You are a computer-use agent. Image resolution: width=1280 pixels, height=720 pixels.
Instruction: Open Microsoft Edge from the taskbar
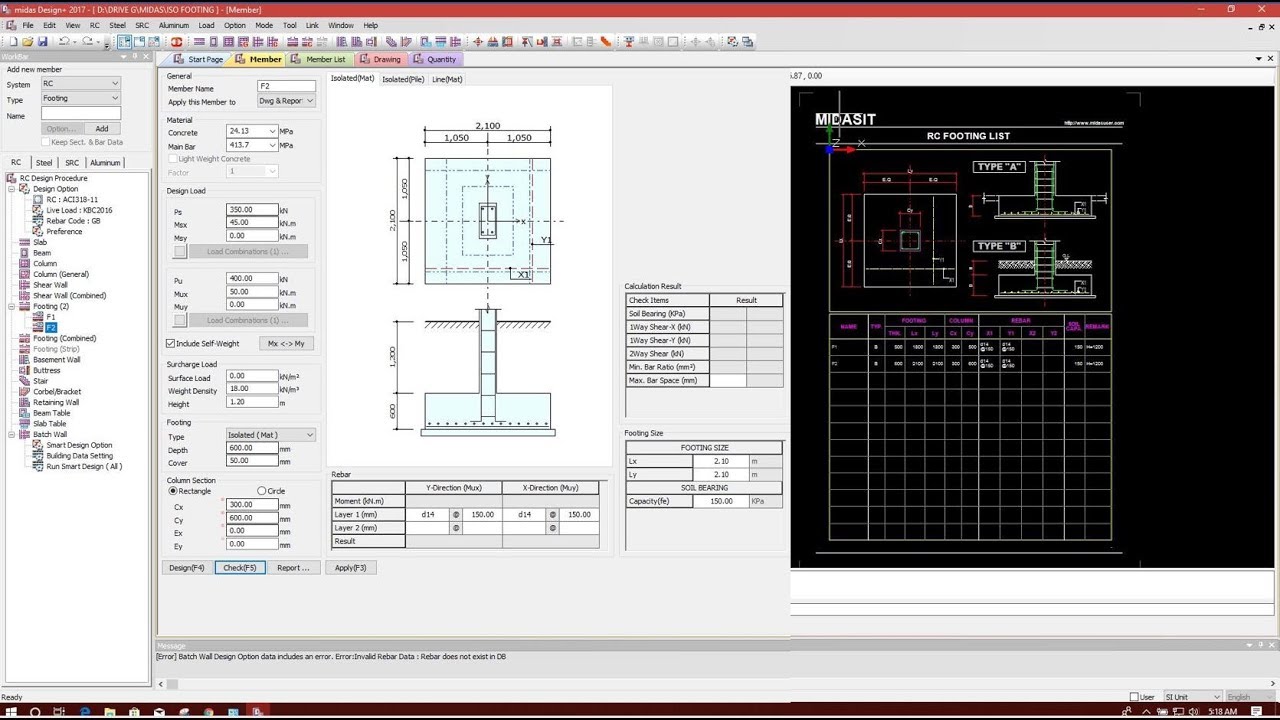tap(85, 712)
